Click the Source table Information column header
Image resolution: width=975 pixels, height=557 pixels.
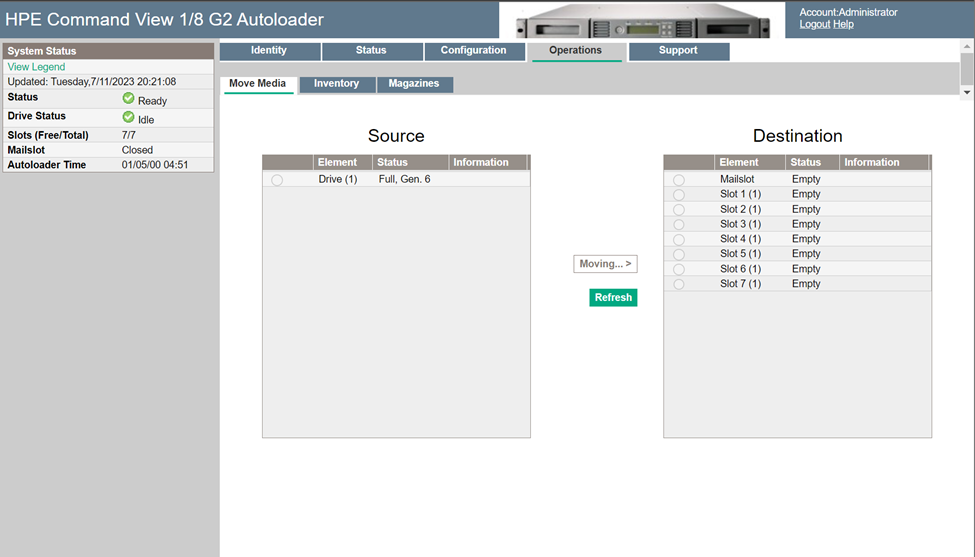pos(488,162)
